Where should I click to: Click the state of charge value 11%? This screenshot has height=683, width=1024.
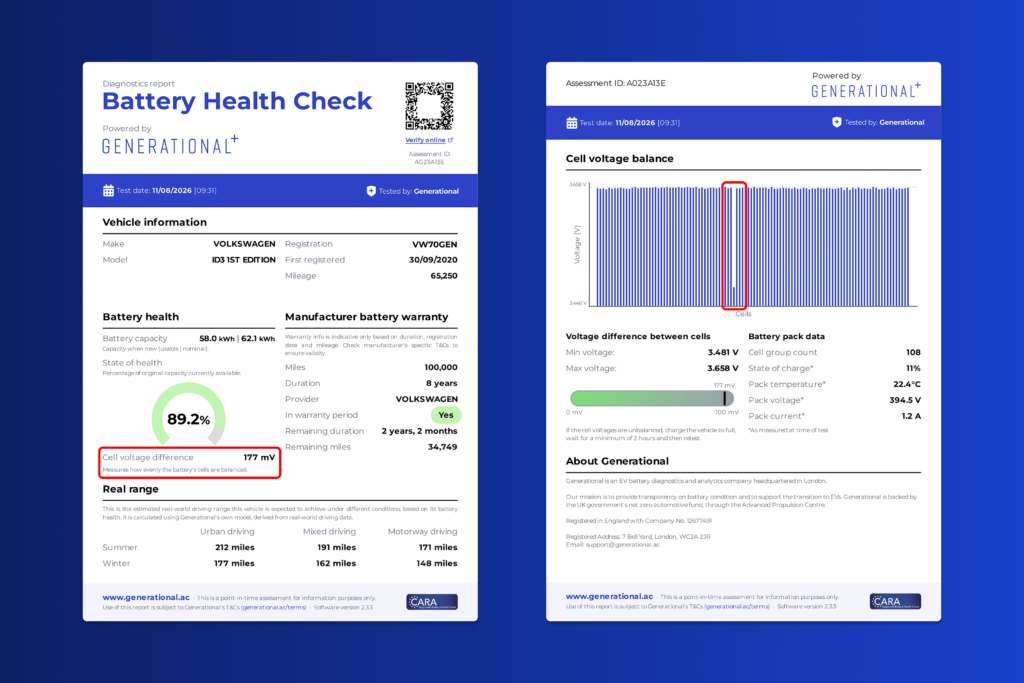pyautogui.click(x=913, y=368)
